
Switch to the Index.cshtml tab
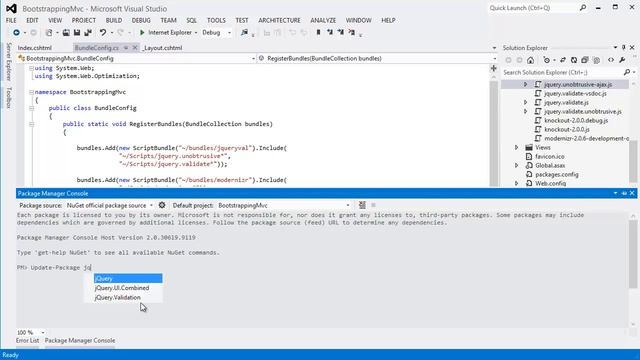point(35,48)
